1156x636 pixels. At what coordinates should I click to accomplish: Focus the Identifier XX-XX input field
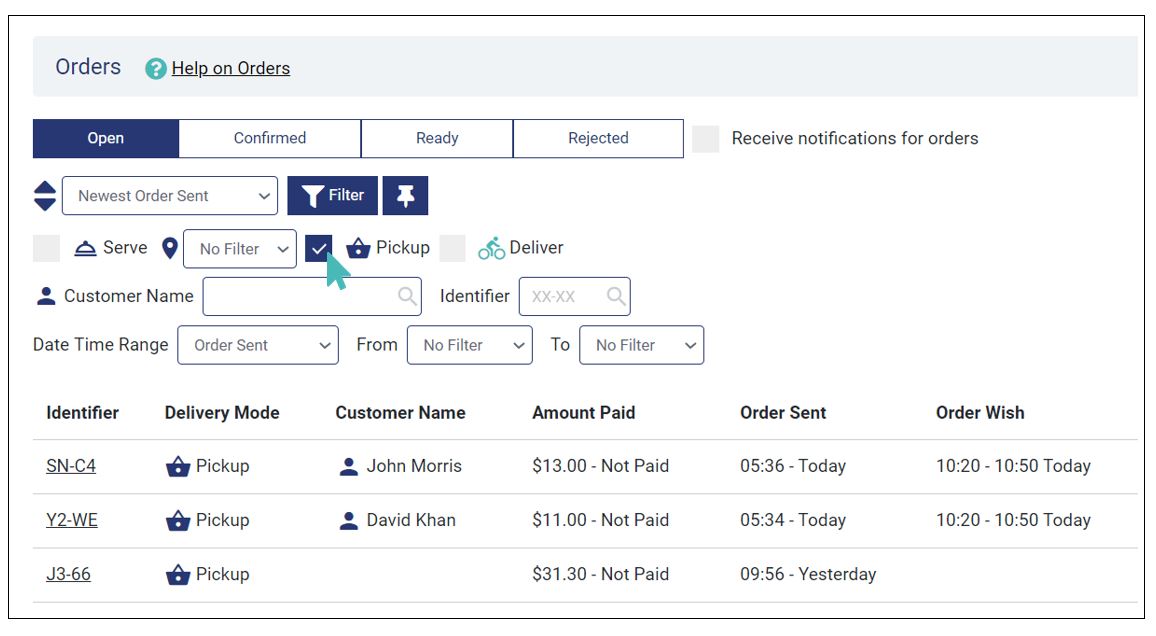pos(574,296)
